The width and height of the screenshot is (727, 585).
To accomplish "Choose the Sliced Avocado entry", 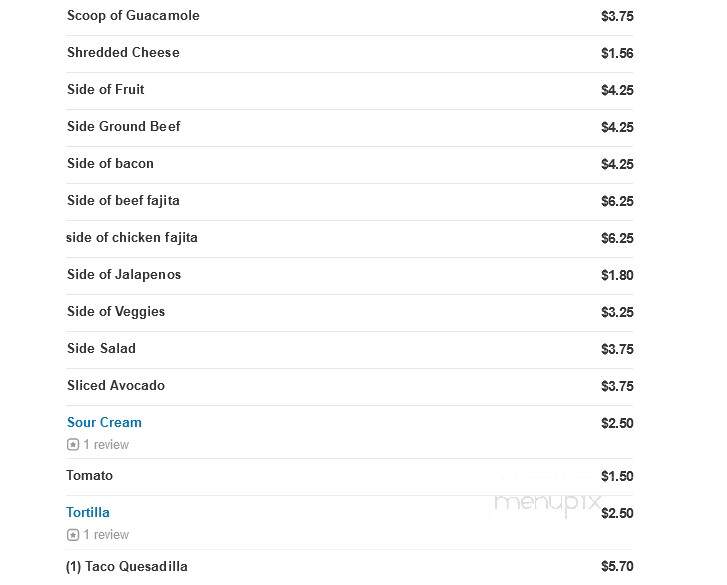I will tap(350, 387).
